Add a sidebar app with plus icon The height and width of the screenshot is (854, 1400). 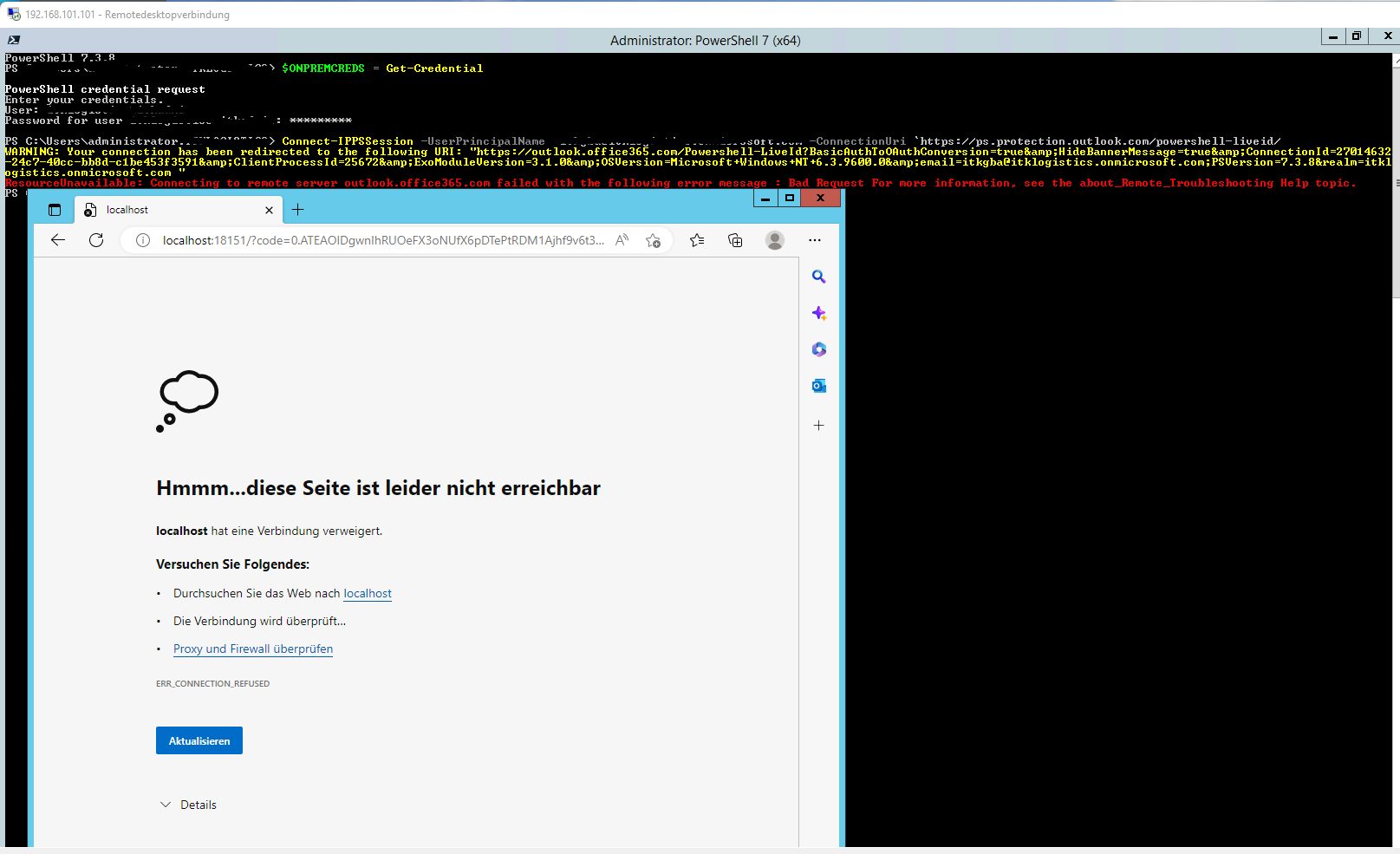(818, 426)
